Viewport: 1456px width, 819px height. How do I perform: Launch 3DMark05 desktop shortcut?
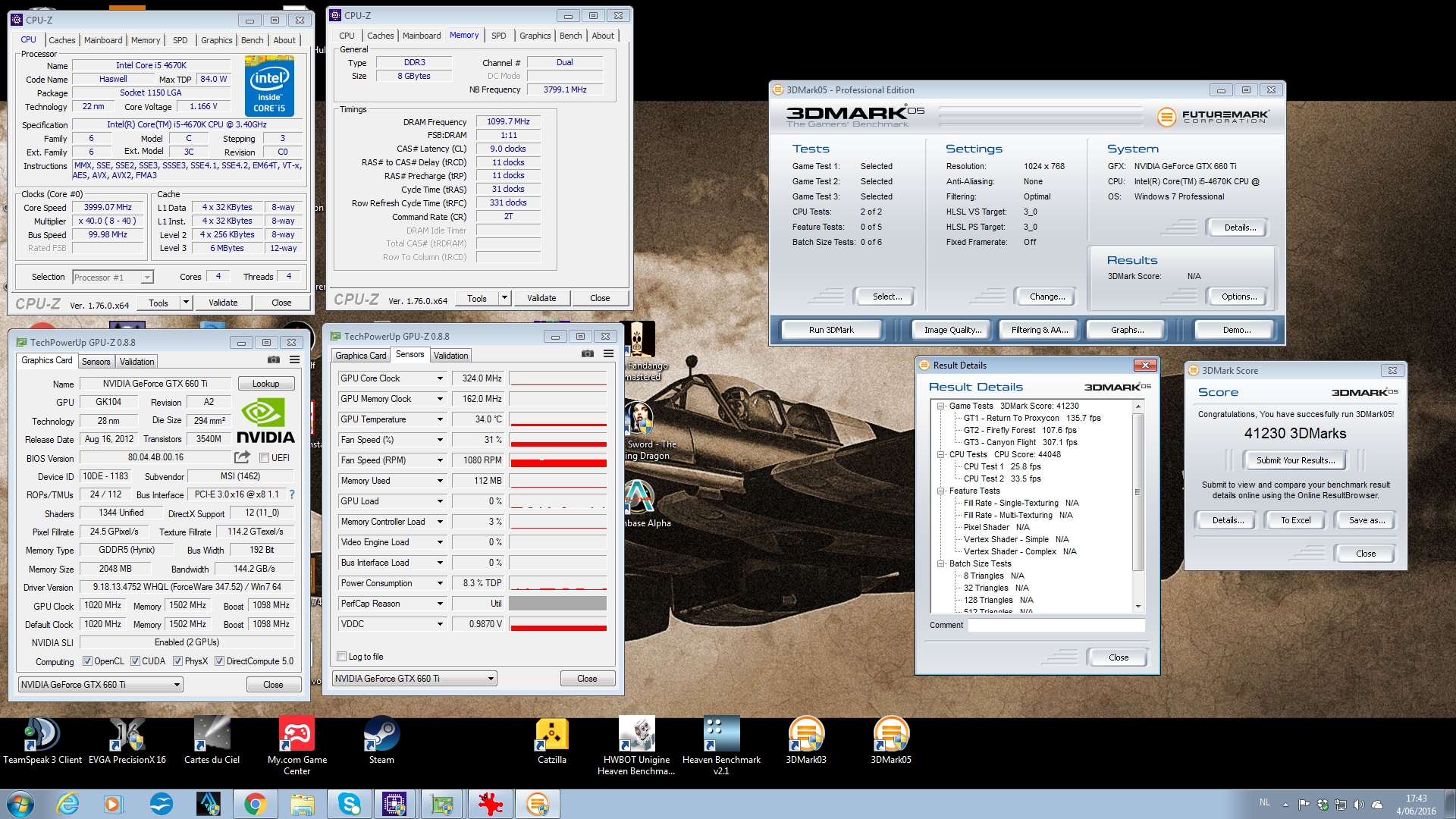pyautogui.click(x=891, y=741)
